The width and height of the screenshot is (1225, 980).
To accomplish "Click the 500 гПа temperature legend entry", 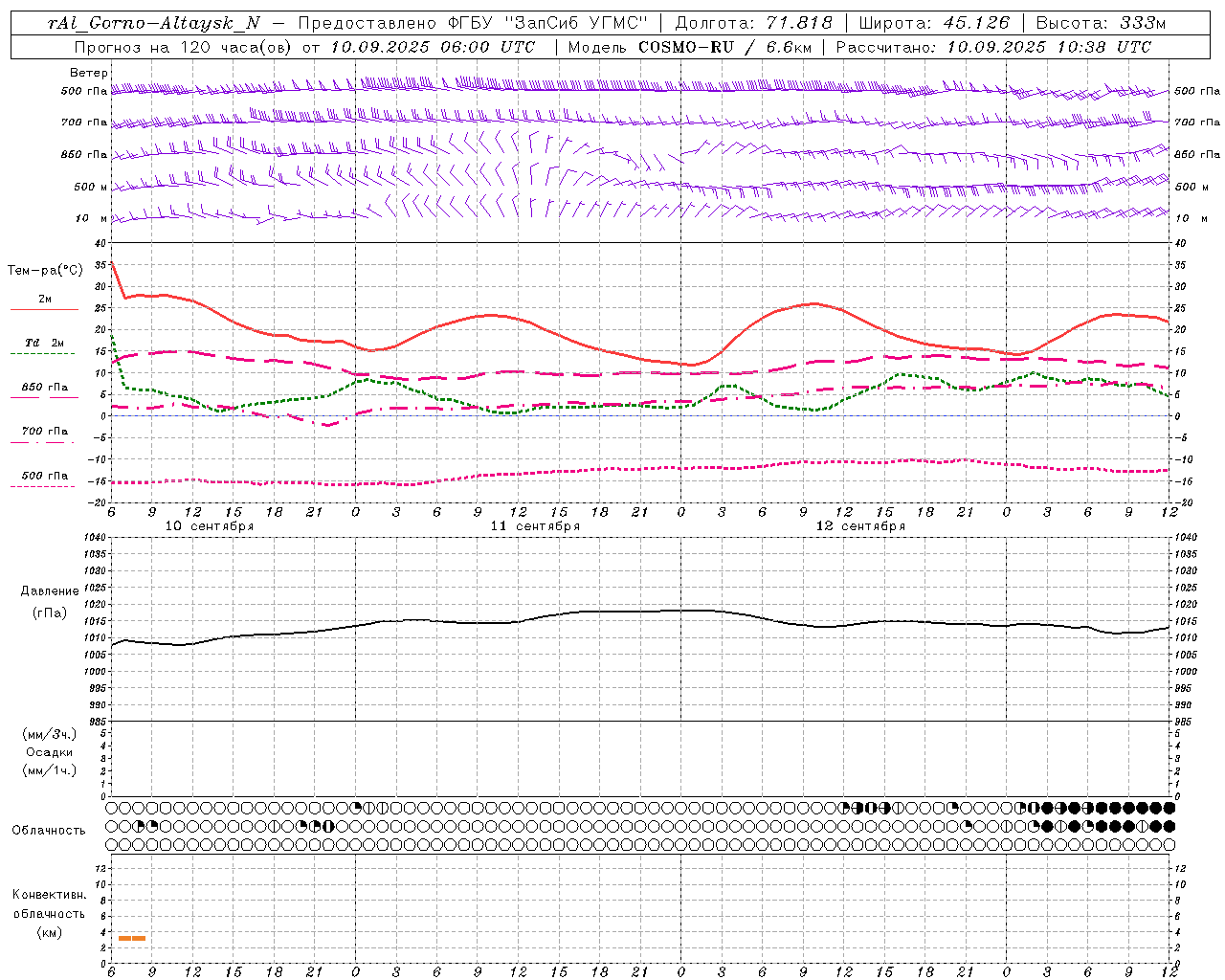I will point(45,476).
